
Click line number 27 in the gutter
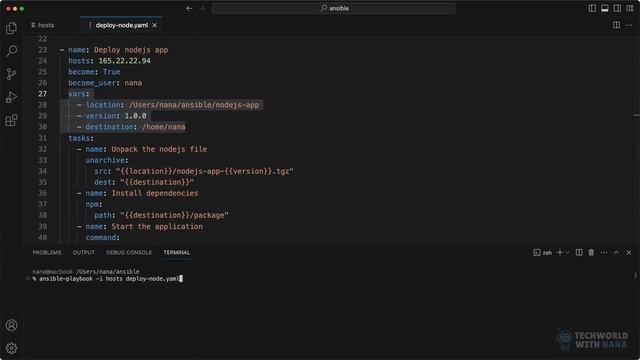coord(42,94)
